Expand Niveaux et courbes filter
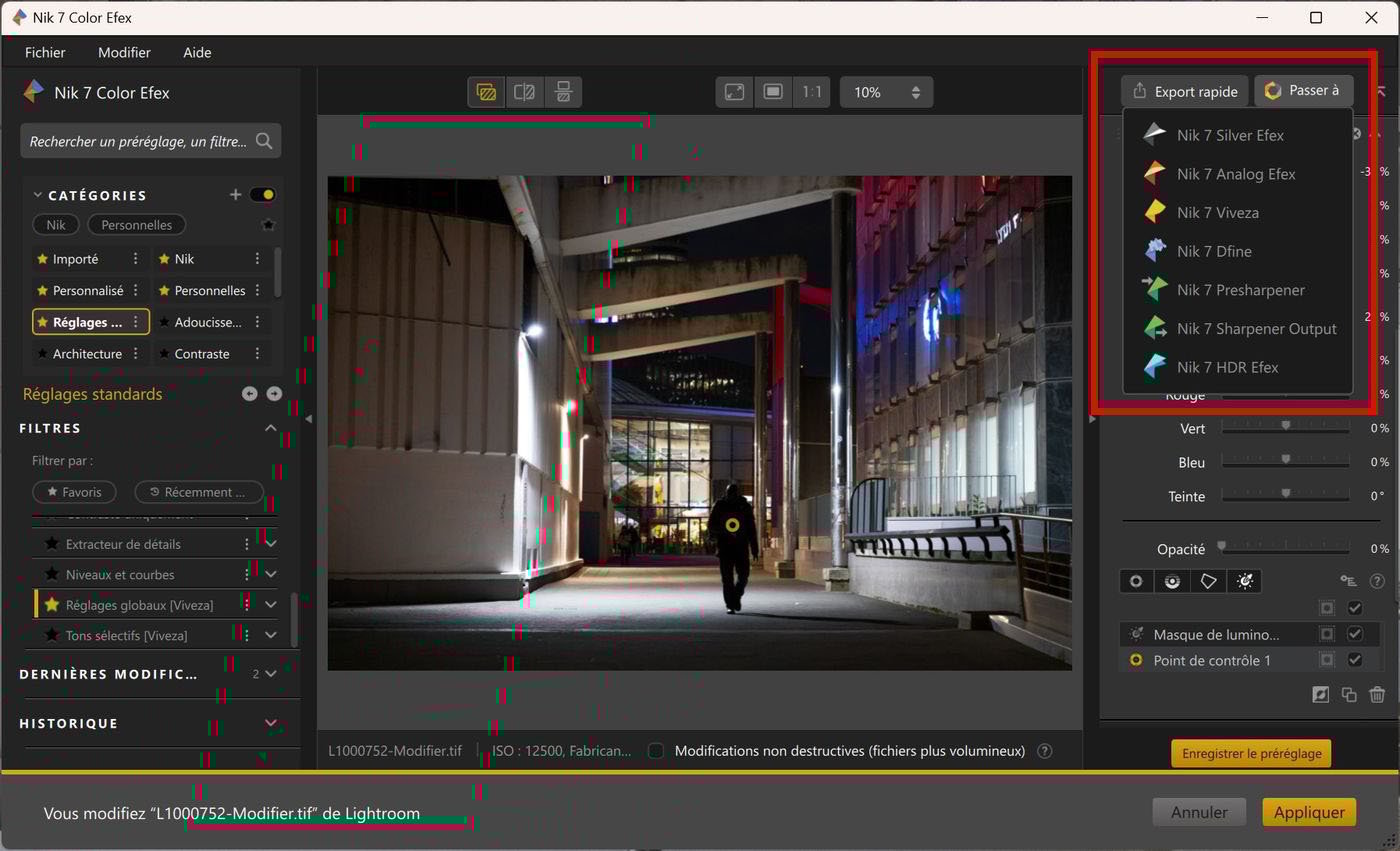The height and width of the screenshot is (851, 1400). (270, 574)
